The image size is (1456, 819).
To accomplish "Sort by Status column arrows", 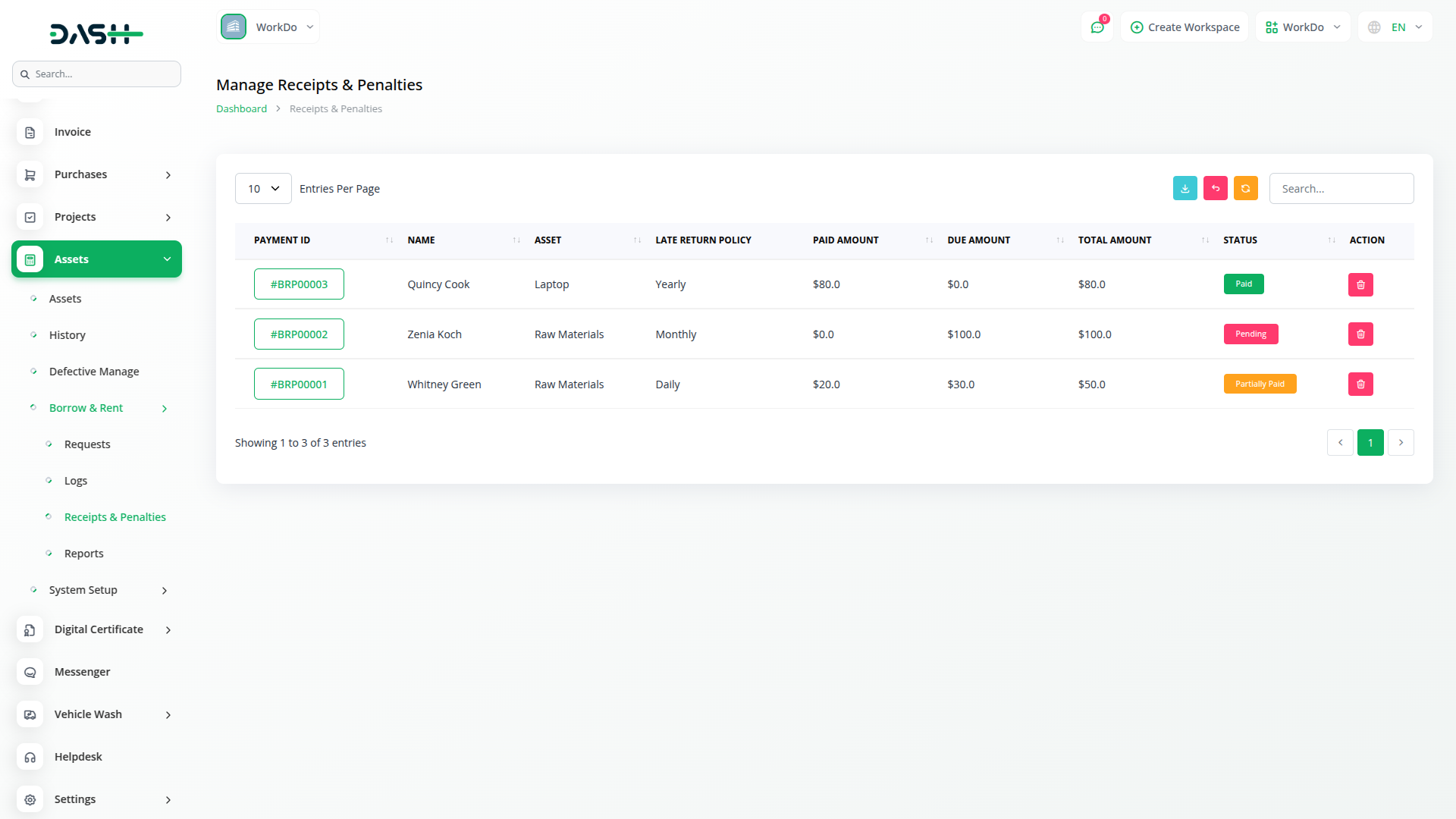I will click(x=1332, y=240).
